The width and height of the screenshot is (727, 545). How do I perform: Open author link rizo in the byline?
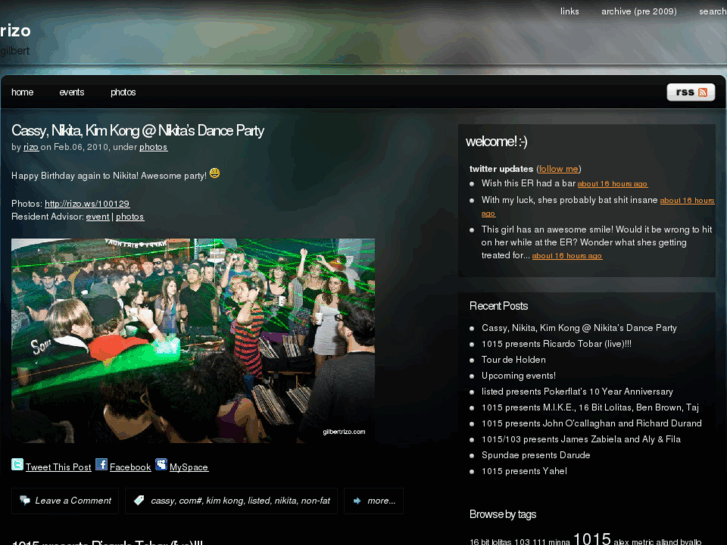31,147
